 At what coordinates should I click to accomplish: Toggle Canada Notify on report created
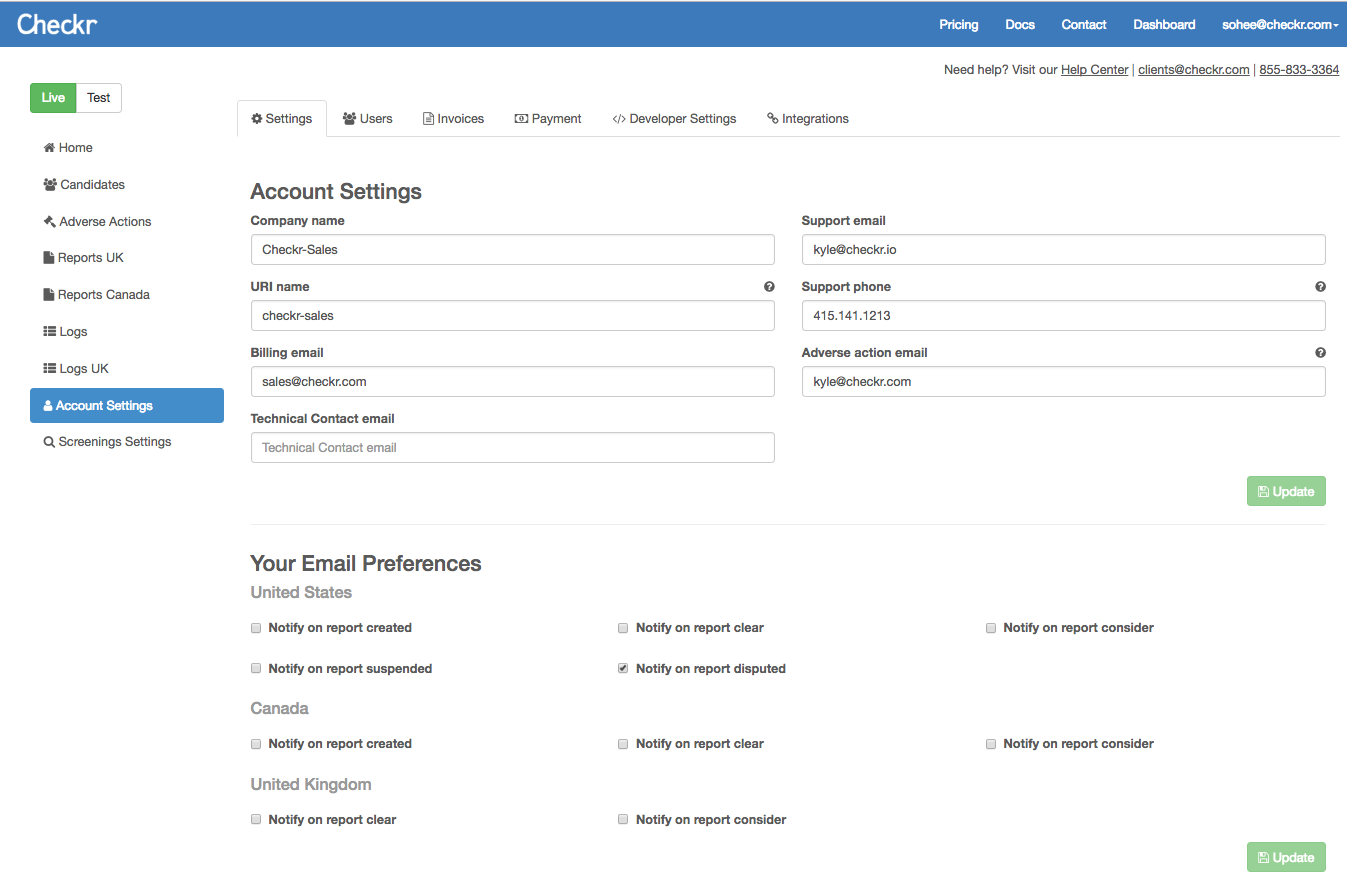pyautogui.click(x=256, y=744)
